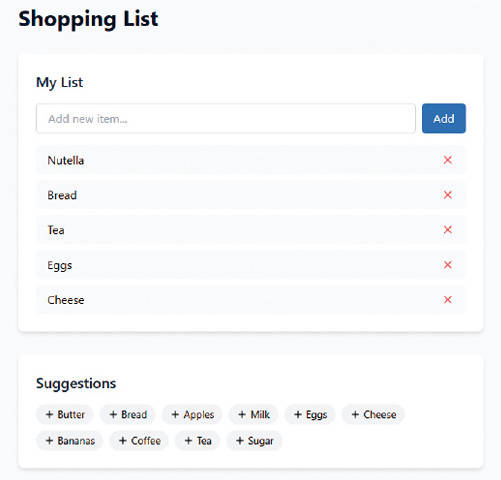501x480 pixels.
Task: Select the Cheese list row text
Action: 66,300
